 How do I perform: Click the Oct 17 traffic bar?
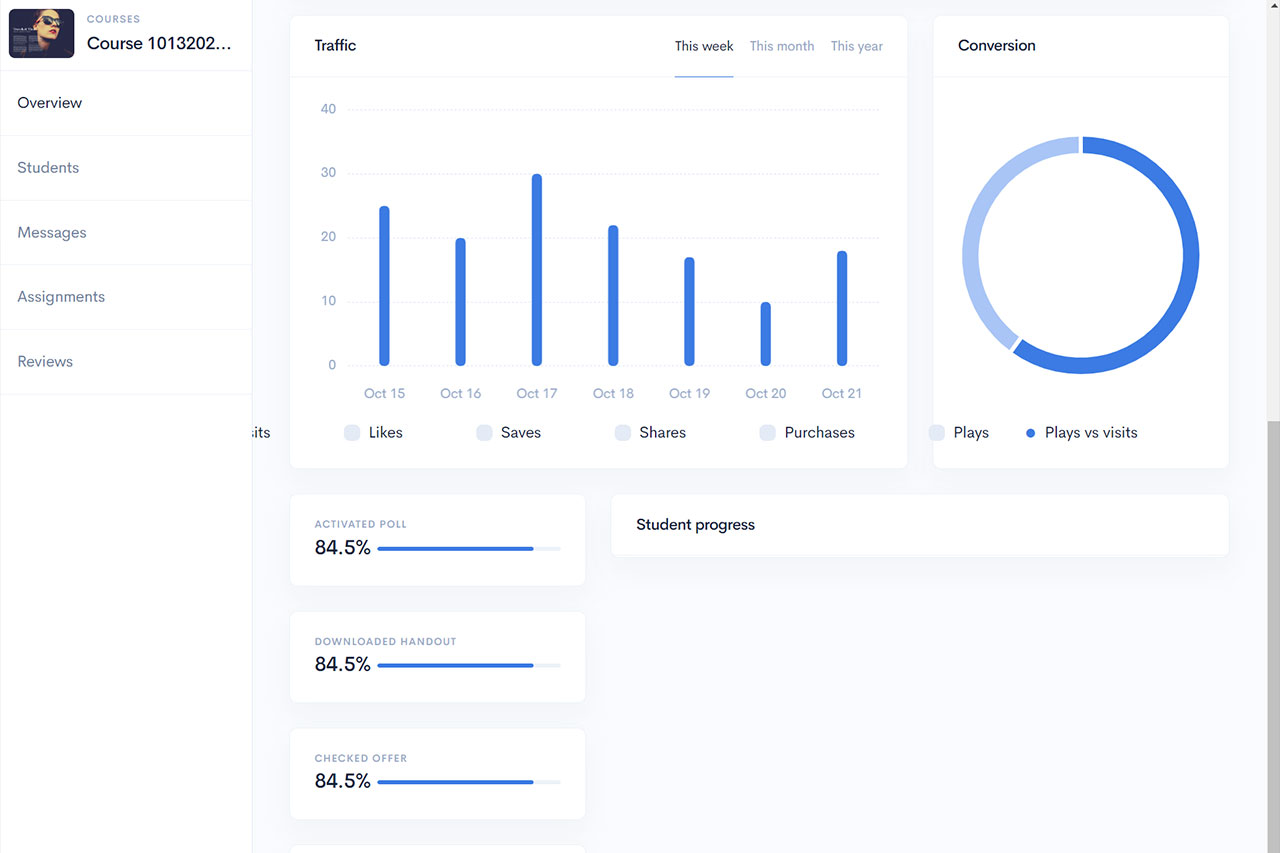pyautogui.click(x=537, y=270)
